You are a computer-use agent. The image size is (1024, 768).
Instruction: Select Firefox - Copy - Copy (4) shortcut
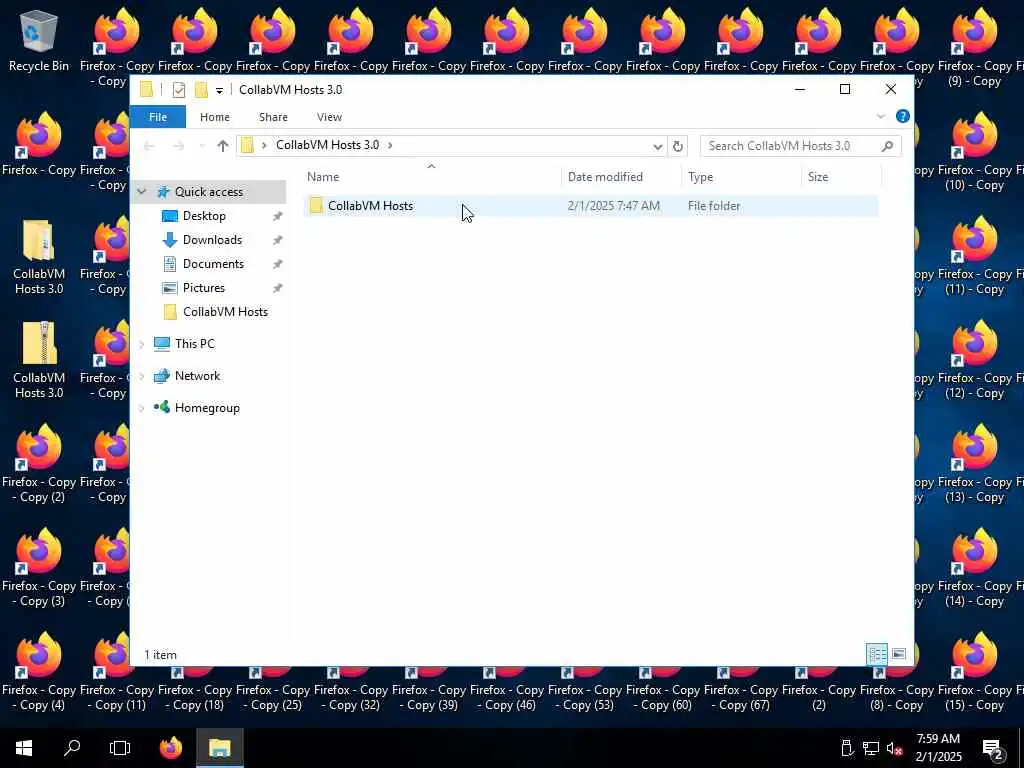(x=39, y=671)
